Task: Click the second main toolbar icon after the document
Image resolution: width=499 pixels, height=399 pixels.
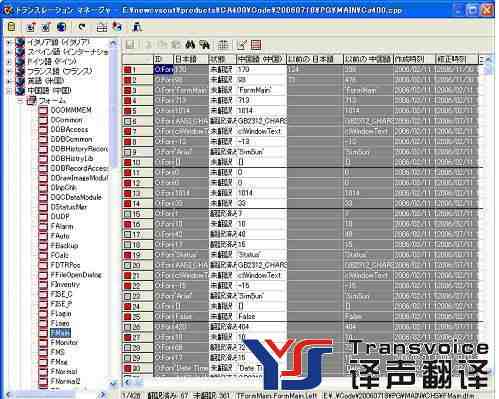Action: [x=31, y=27]
